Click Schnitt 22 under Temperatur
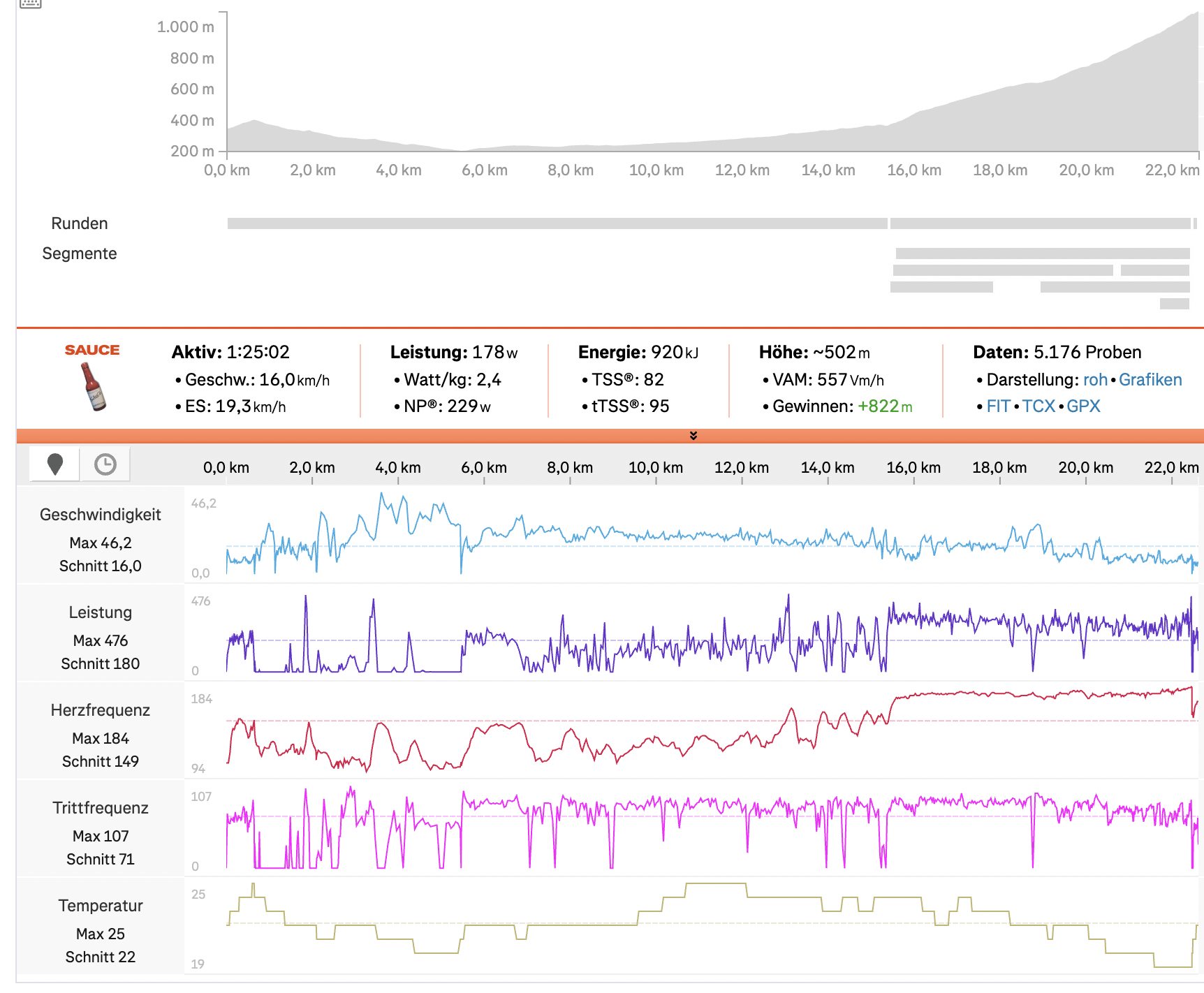 click(101, 957)
